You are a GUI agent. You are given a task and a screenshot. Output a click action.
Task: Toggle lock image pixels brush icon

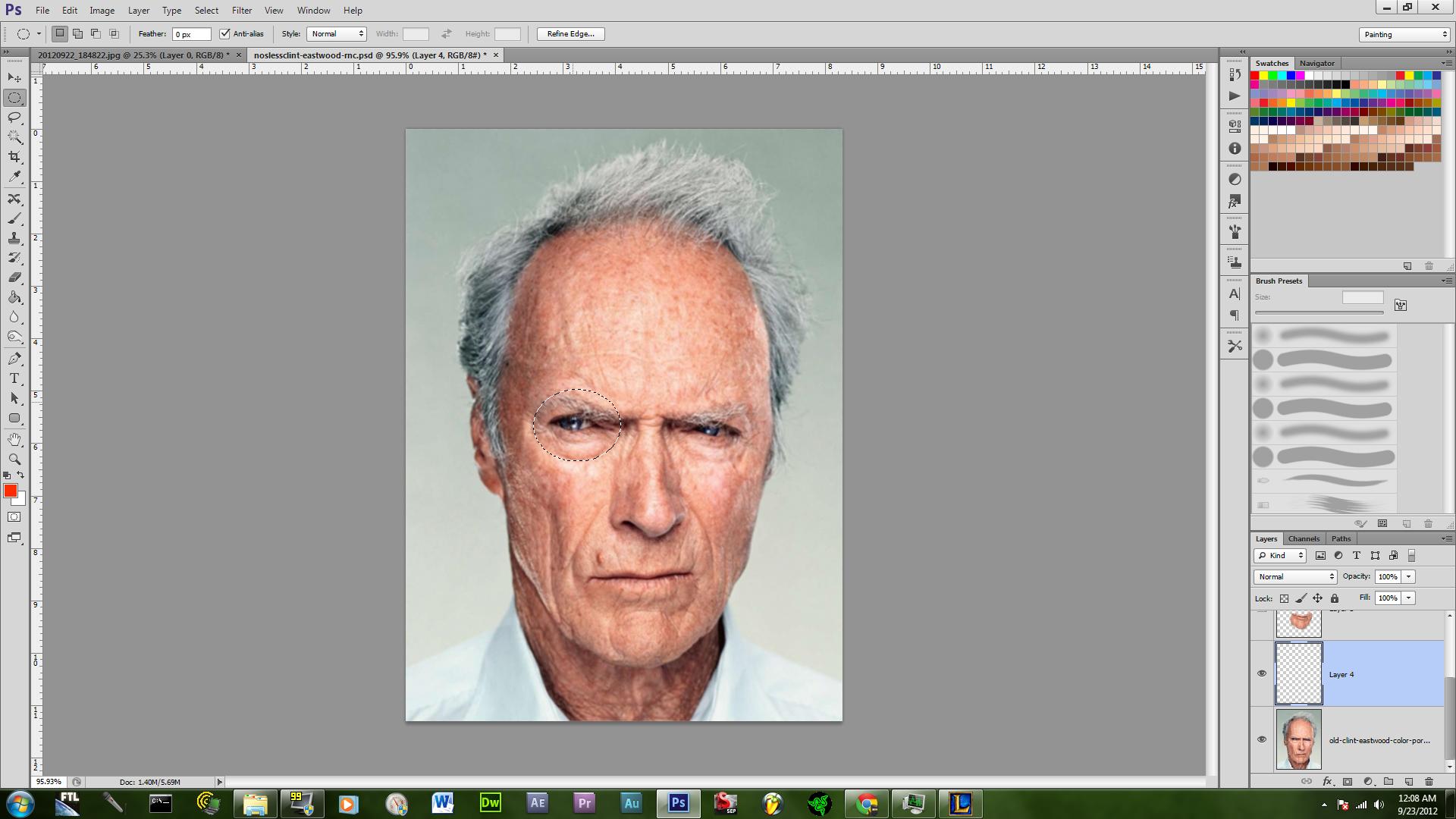(x=1301, y=598)
